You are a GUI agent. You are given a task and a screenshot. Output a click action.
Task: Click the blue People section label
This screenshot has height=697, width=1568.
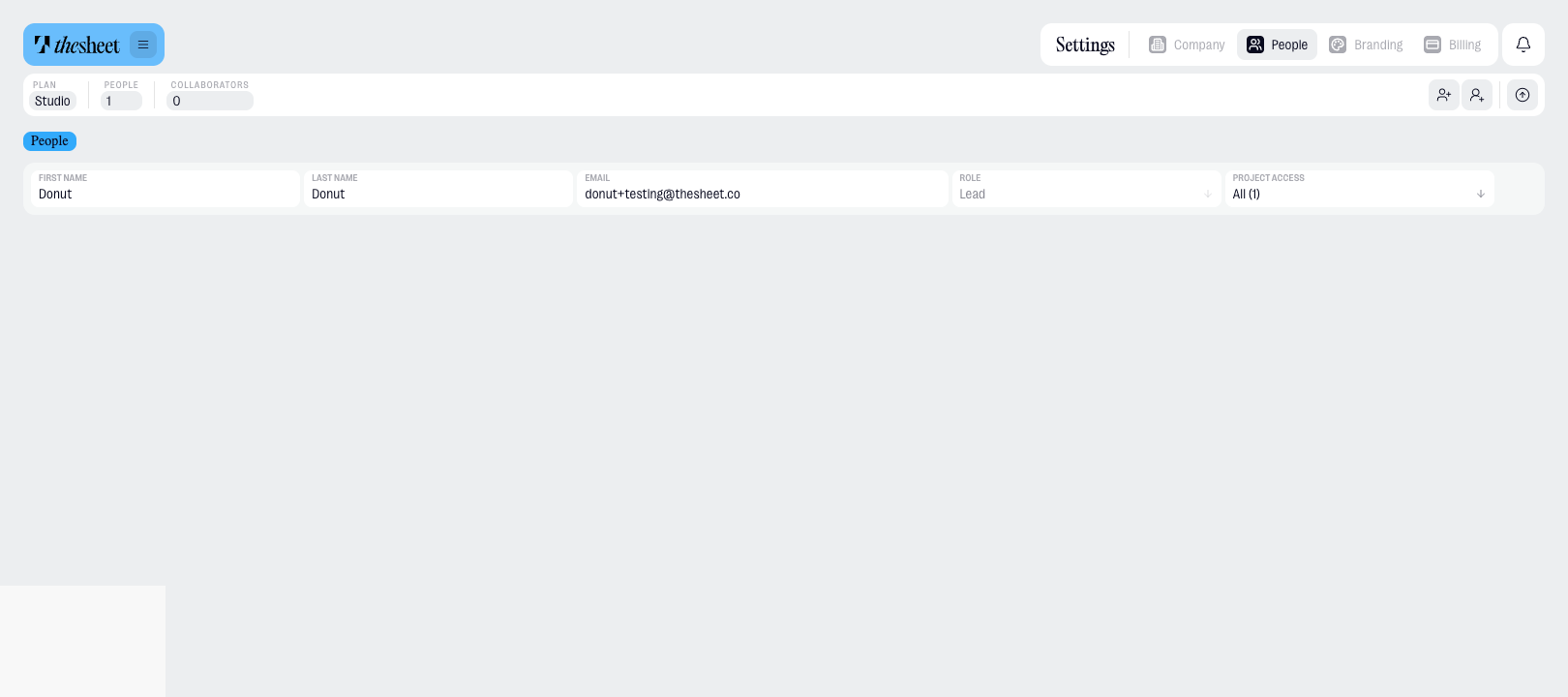click(x=49, y=141)
